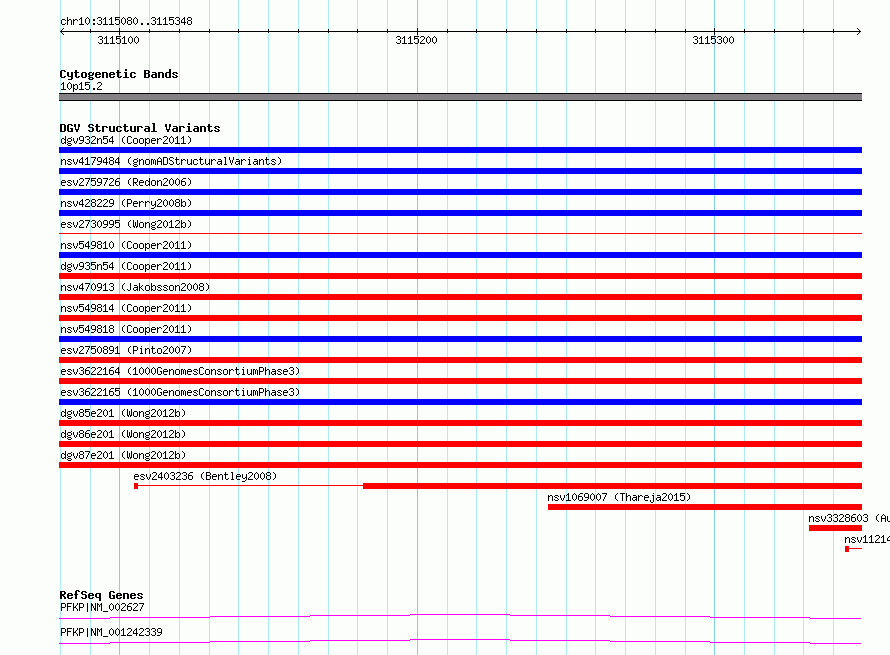890x655 pixels.
Task: Select the PFKP|NM_001242339 gene label
Action: [x=111, y=632]
